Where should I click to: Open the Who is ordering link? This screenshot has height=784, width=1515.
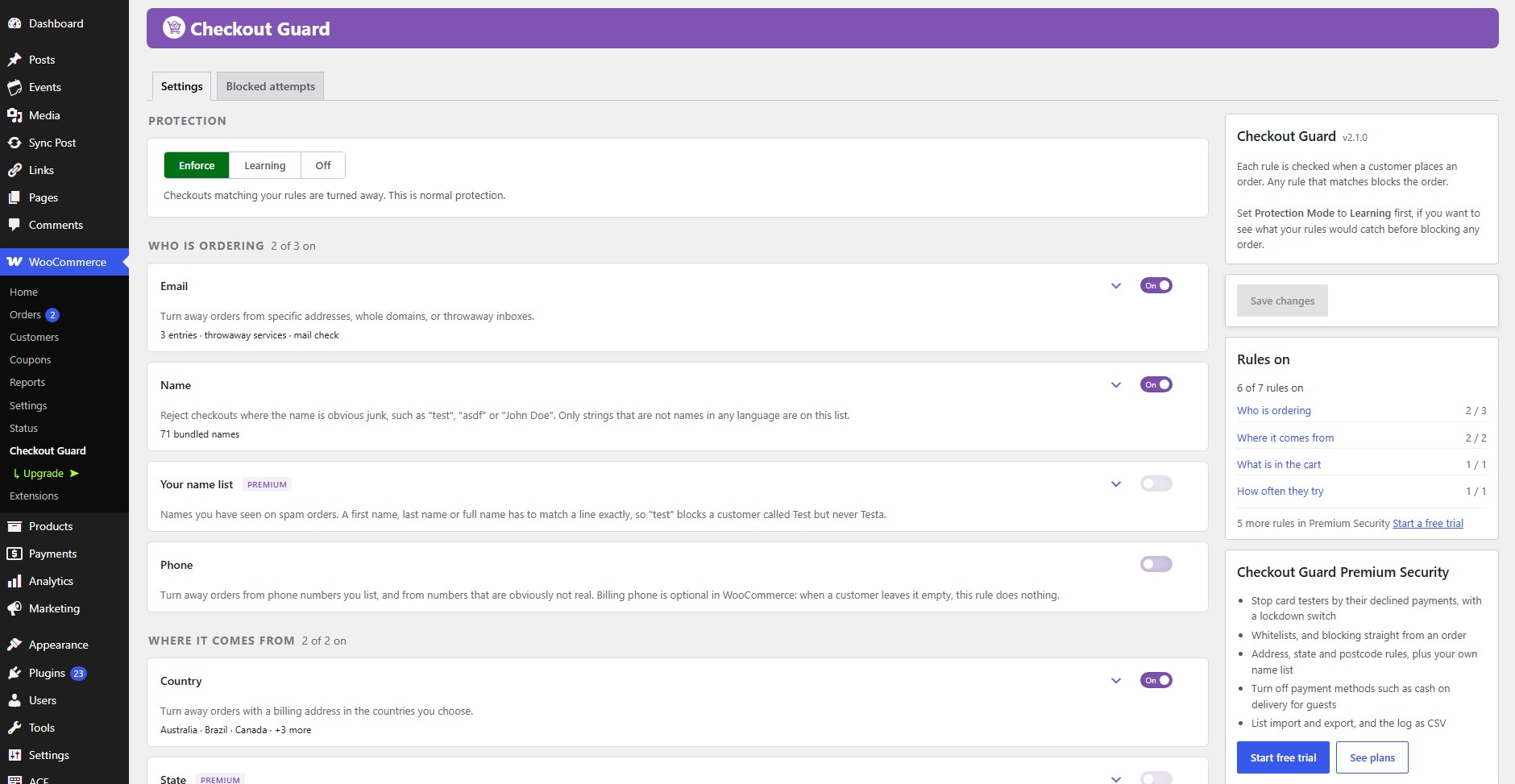click(1274, 410)
